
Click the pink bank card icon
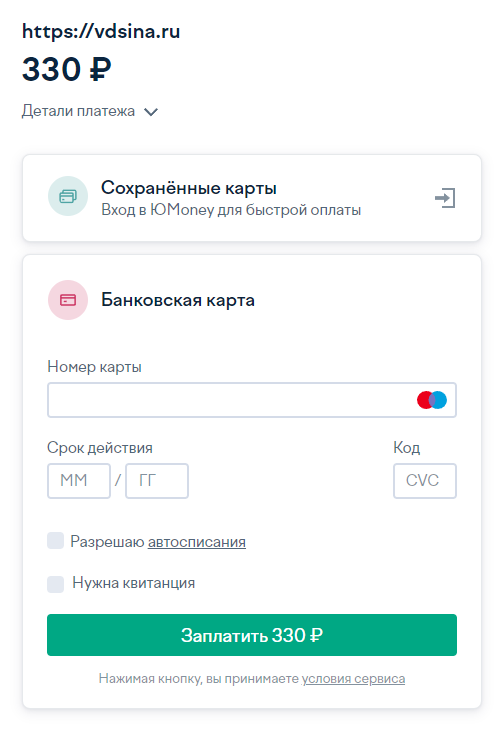pyautogui.click(x=68, y=300)
